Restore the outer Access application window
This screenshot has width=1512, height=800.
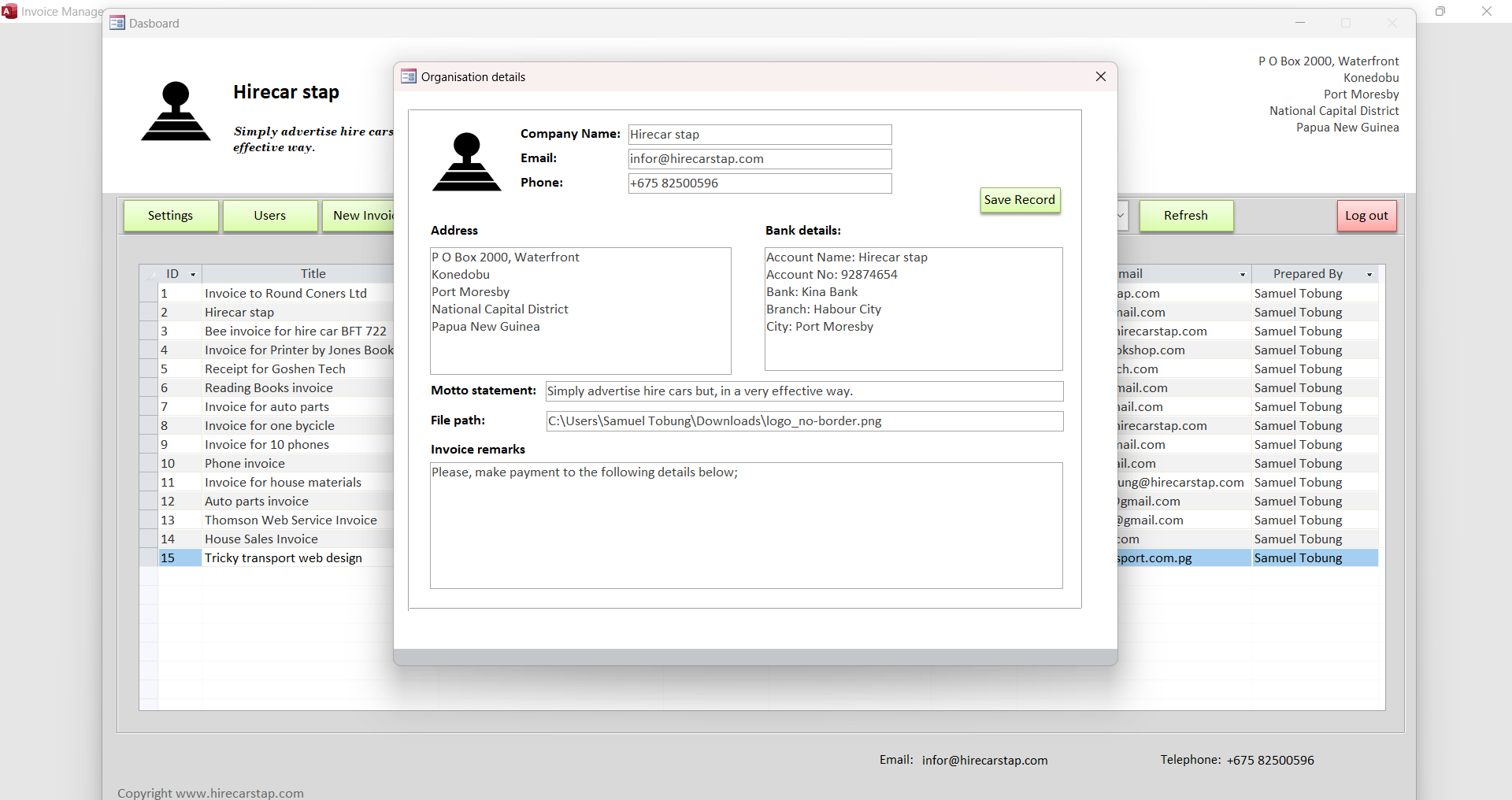tap(1440, 11)
